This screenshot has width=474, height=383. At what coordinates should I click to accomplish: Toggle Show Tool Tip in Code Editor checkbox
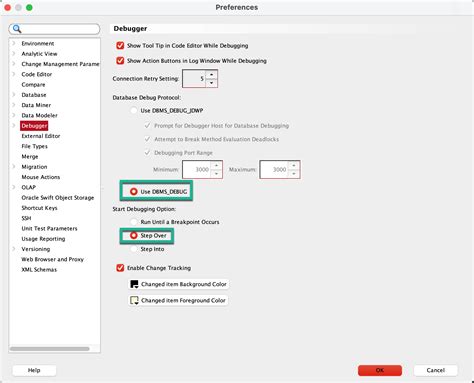pyautogui.click(x=120, y=46)
